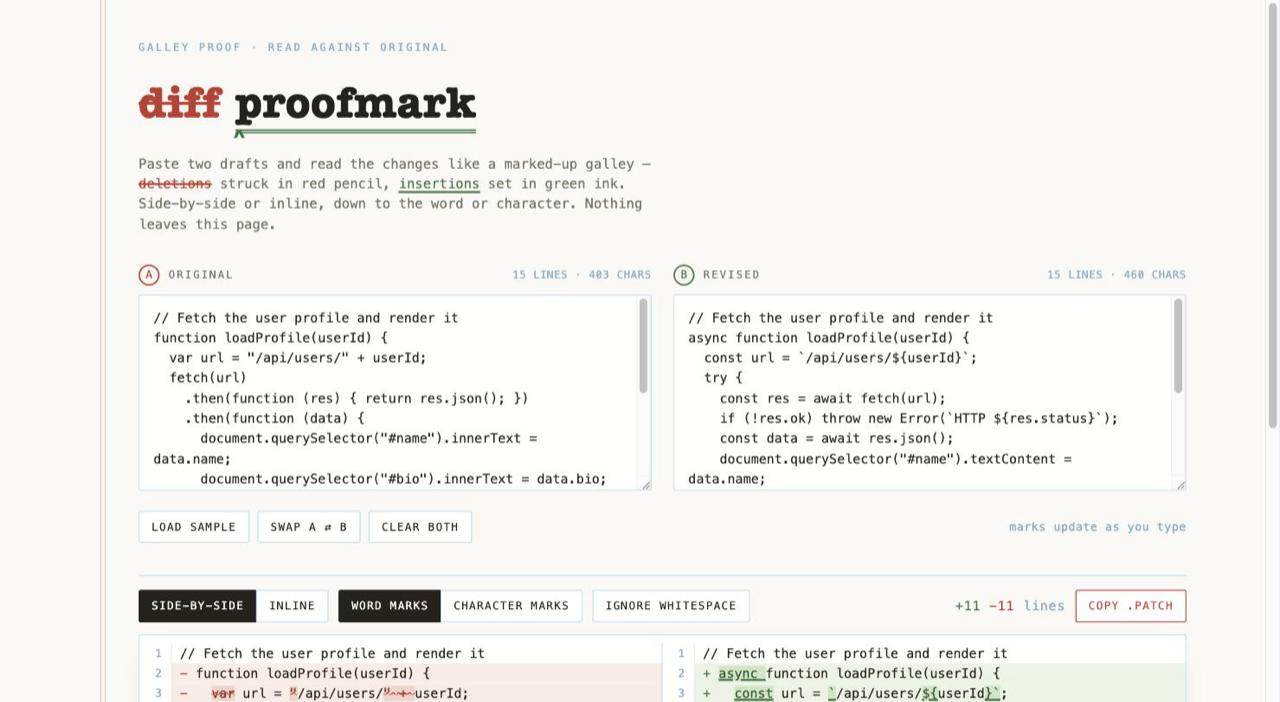The height and width of the screenshot is (702, 1280).
Task: Switch to Side-by-Side view
Action: coord(197,606)
